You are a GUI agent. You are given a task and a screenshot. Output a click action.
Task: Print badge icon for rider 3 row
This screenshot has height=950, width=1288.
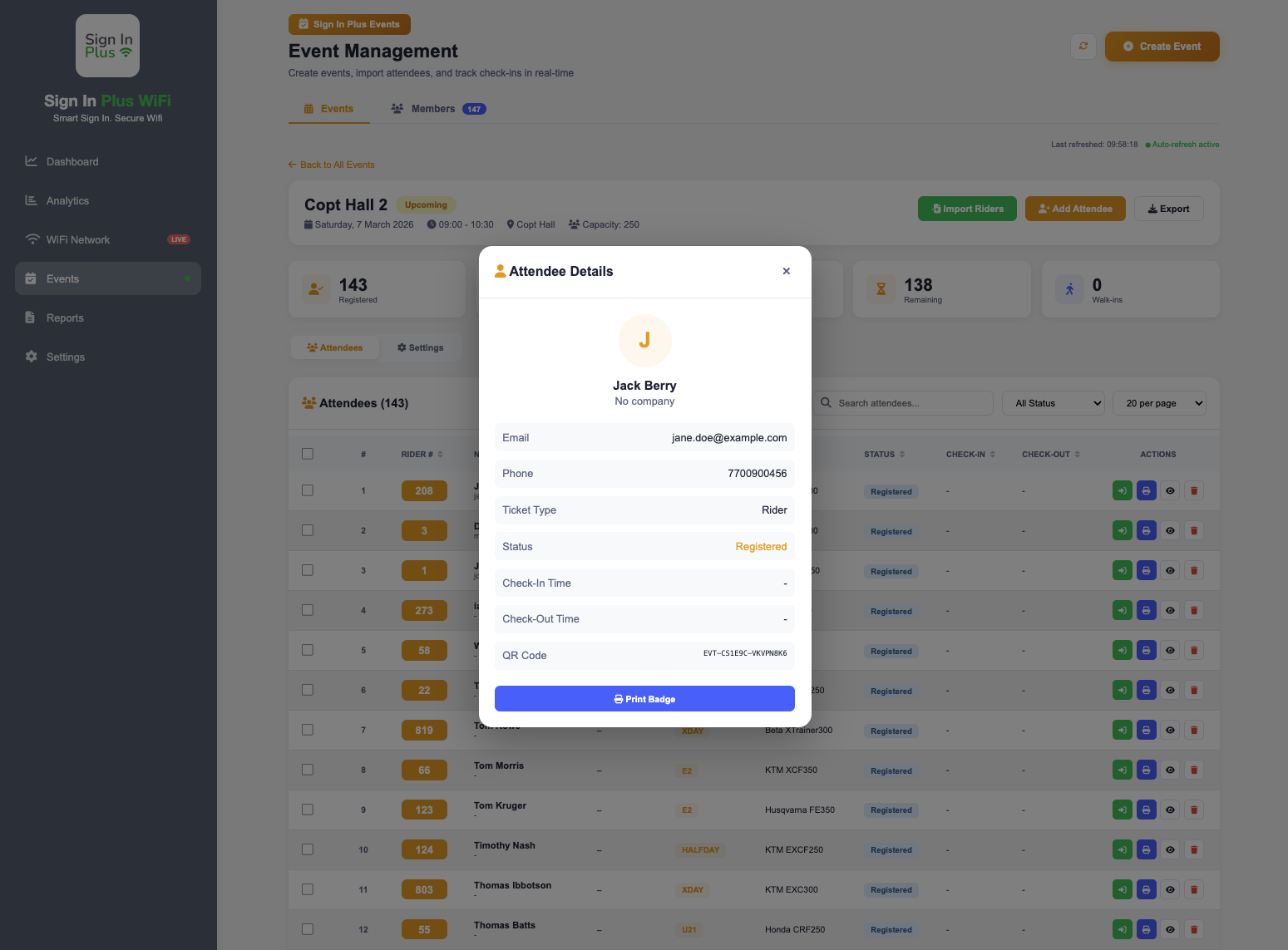pos(1146,531)
